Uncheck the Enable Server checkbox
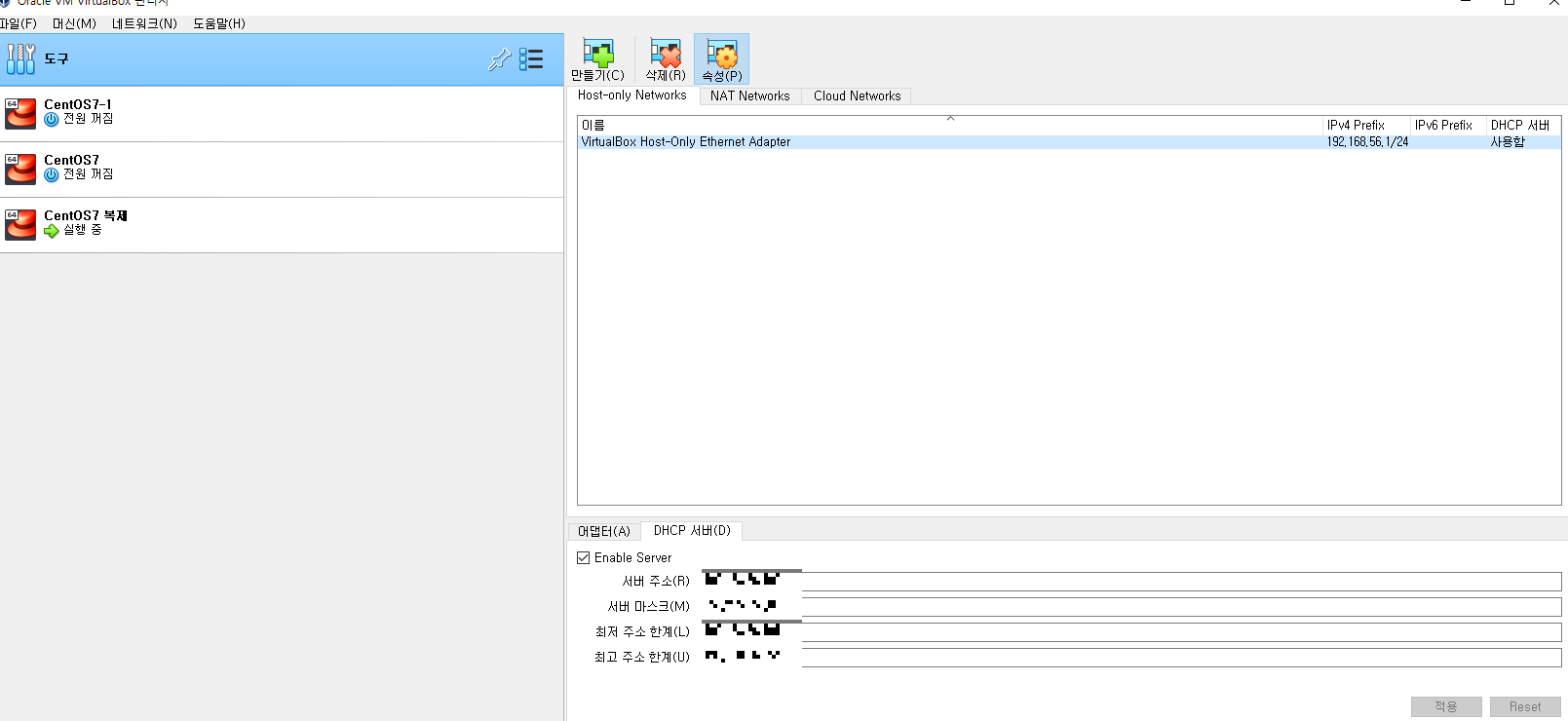This screenshot has width=1568, height=721. pos(584,557)
